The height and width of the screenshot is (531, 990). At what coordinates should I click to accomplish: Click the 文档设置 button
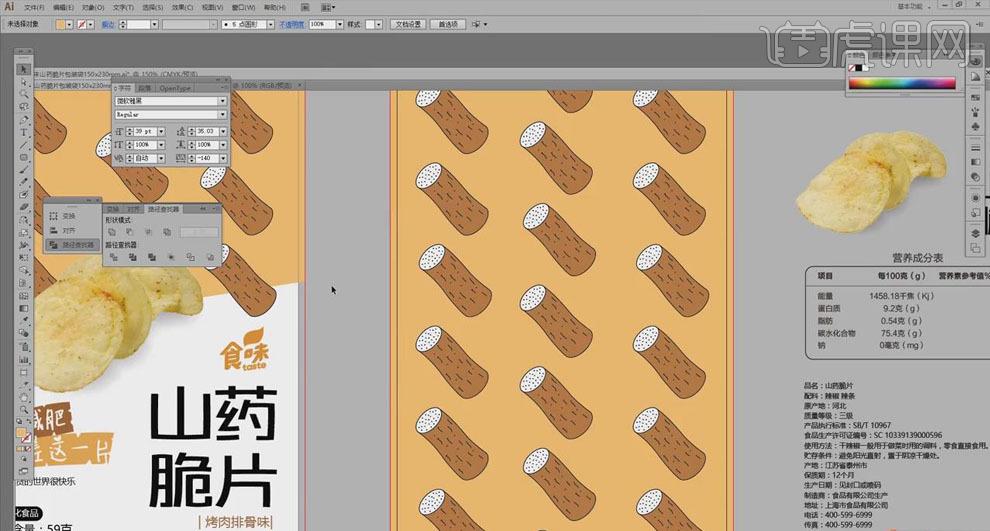[408, 24]
